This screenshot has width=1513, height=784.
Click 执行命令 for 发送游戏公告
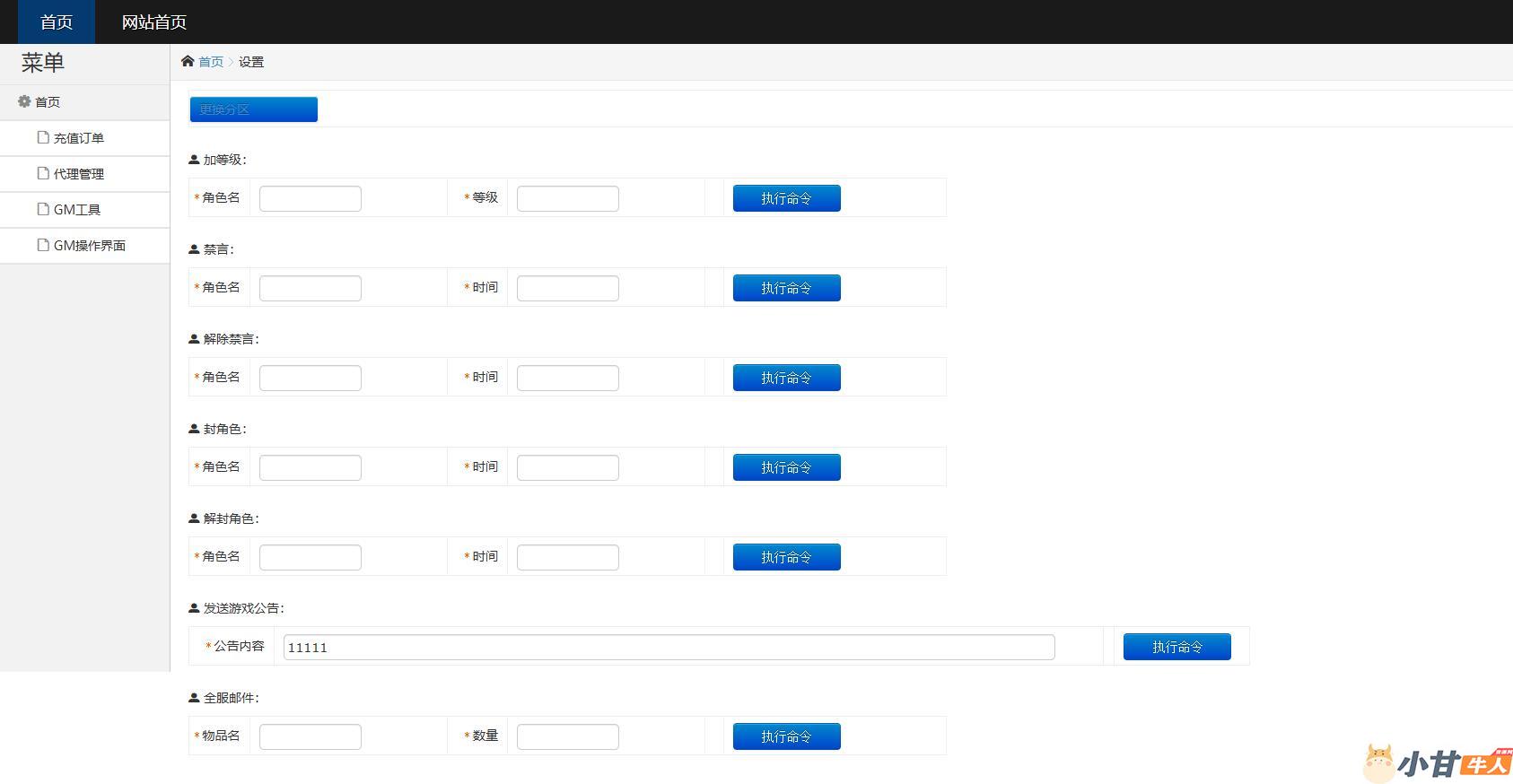(x=1176, y=647)
